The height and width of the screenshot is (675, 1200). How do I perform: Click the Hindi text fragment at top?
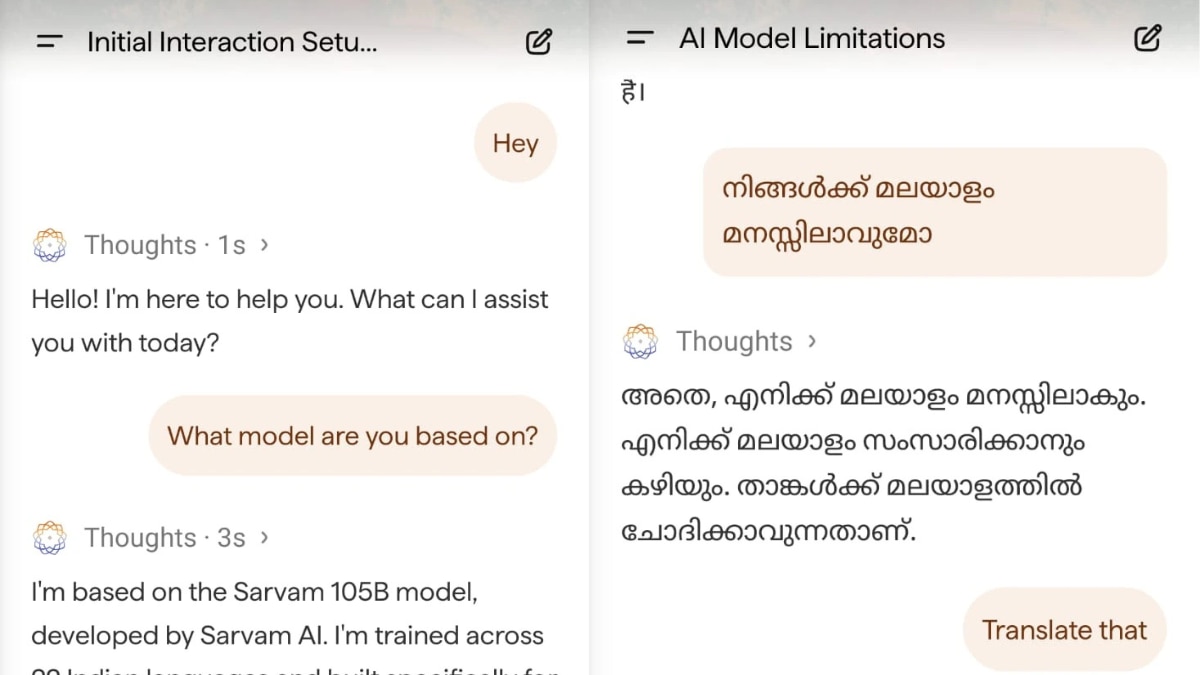633,94
